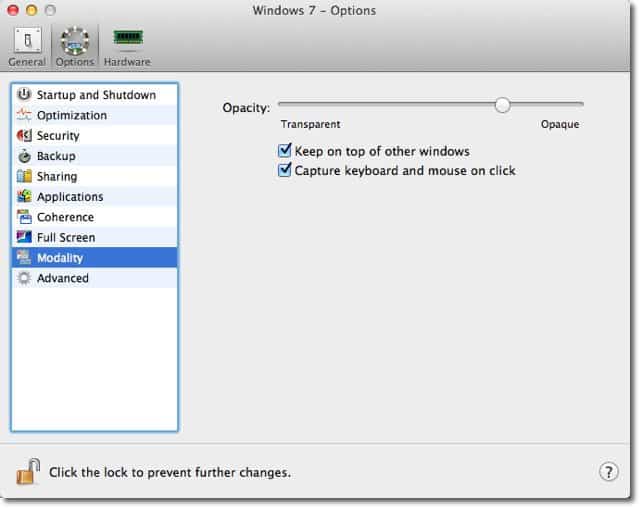Click the Security shield icon
The height and width of the screenshot is (508, 640).
click(24, 135)
